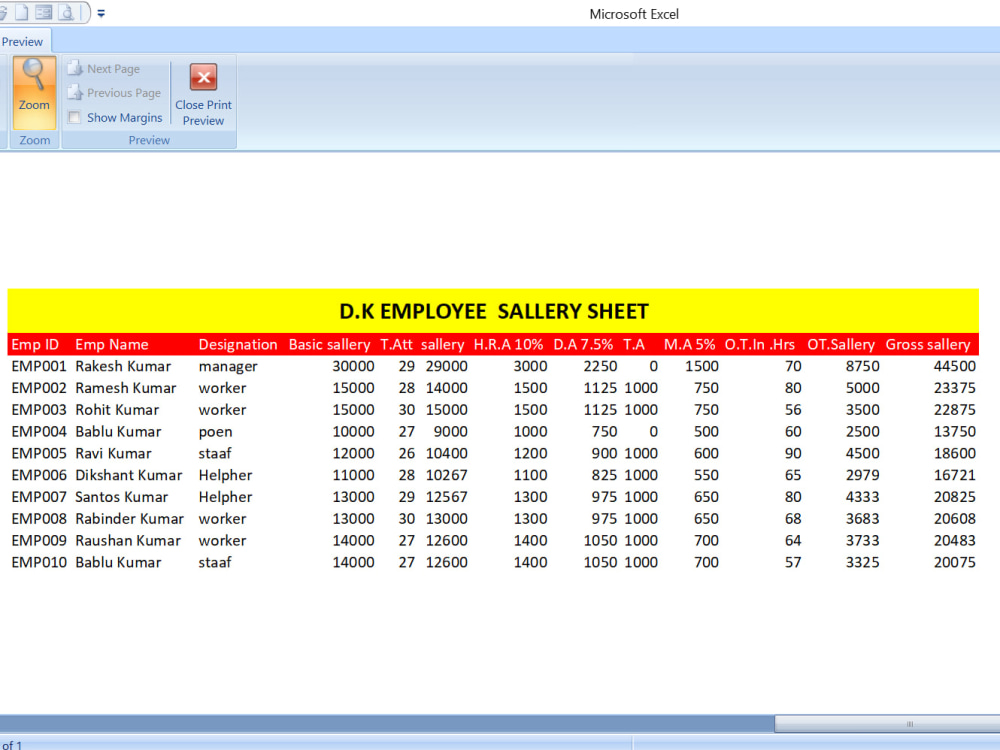Screen dimensions: 1000x750
Task: Click the New blank document icon in quick access toolbar
Action: click(x=22, y=12)
